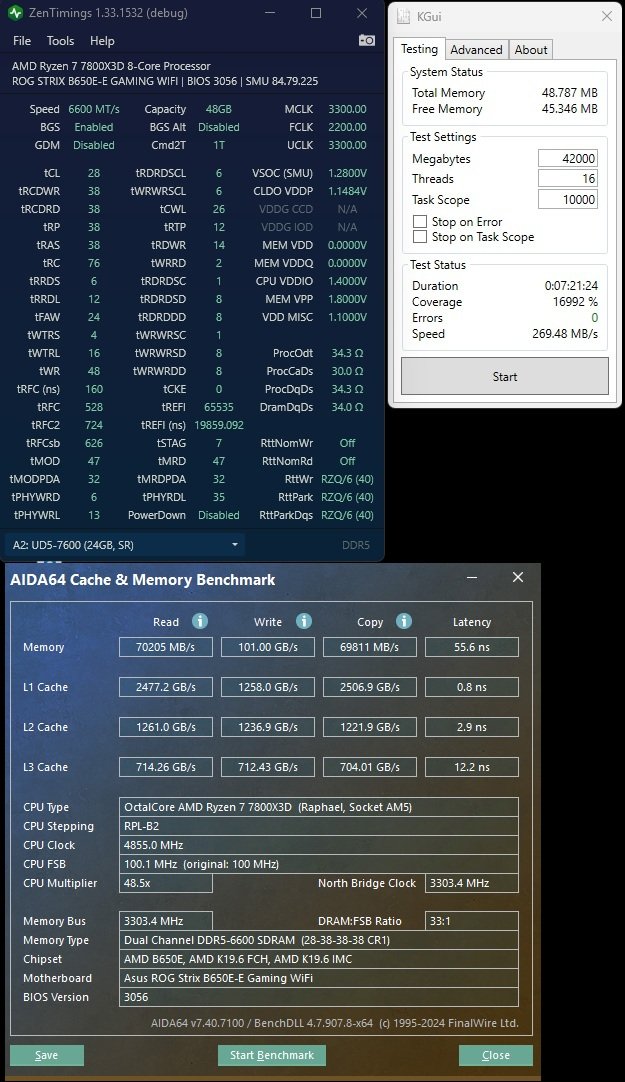Click the DRAM:FSB Ratio value 33:1
625x1082 pixels.
tap(472, 921)
